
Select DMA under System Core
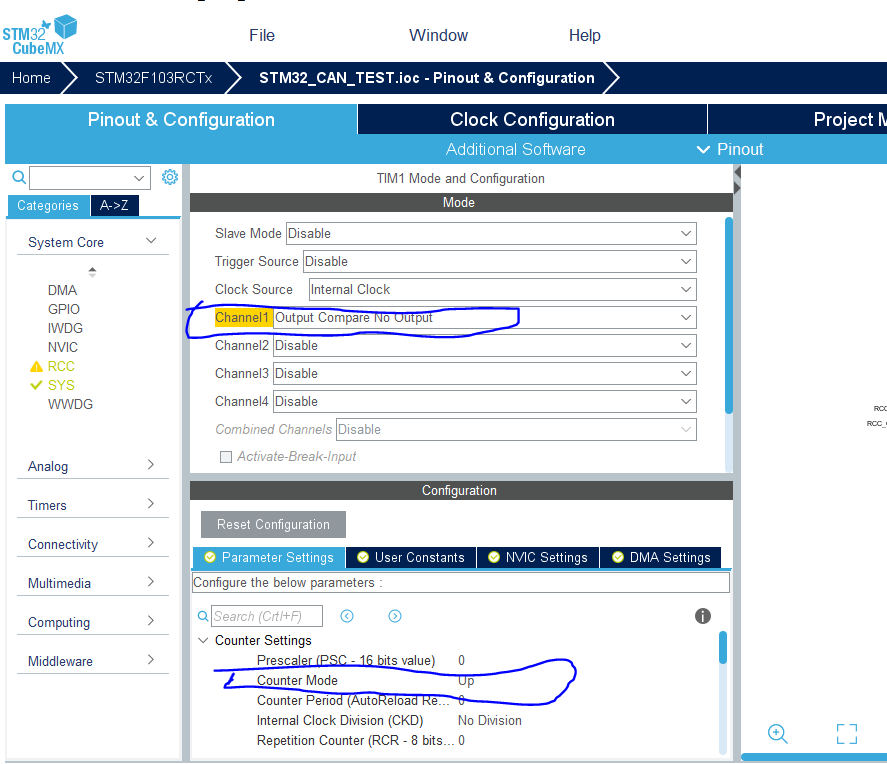[62, 290]
